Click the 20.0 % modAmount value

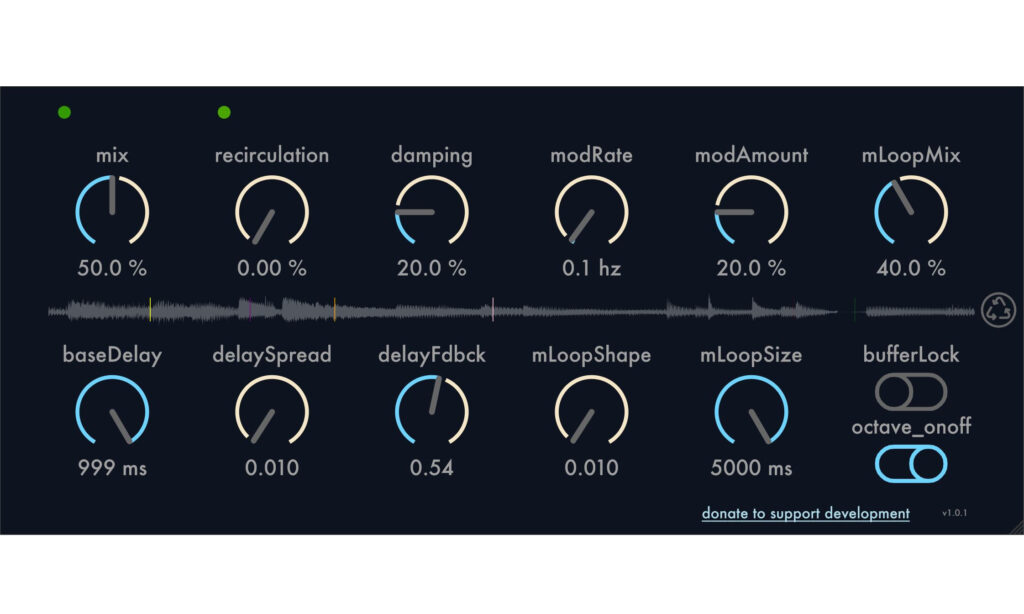point(751,268)
